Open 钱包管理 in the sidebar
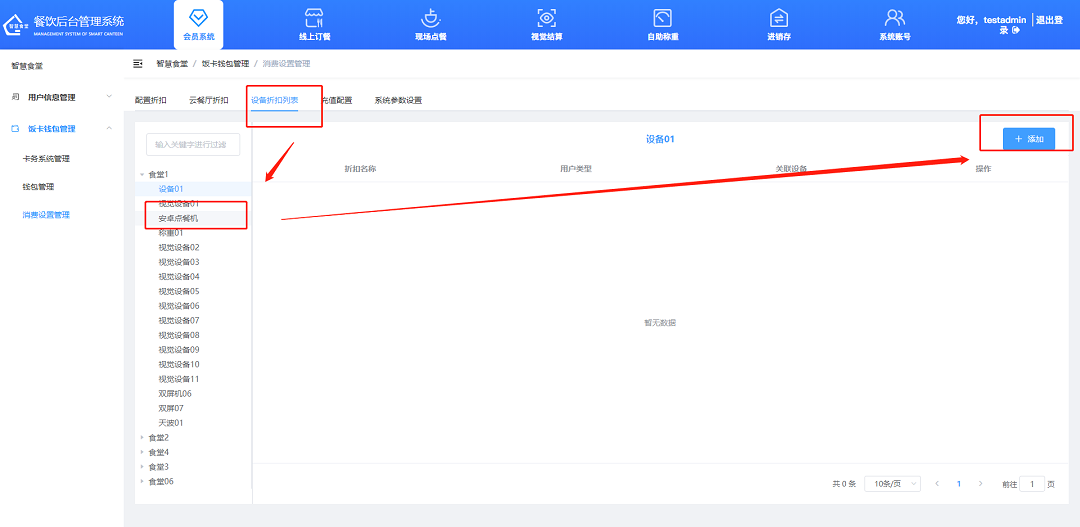1080x527 pixels. pyautogui.click(x=38, y=186)
